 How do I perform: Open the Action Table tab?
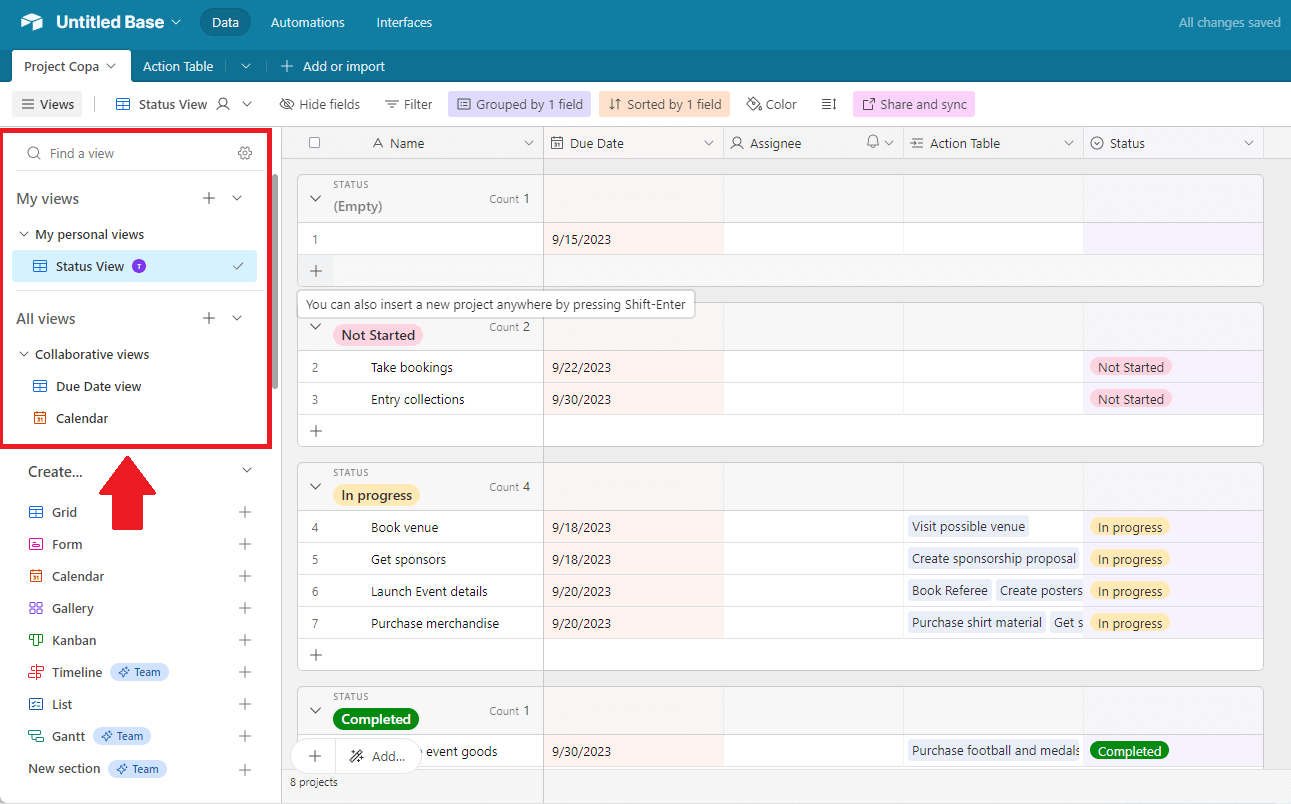tap(178, 66)
